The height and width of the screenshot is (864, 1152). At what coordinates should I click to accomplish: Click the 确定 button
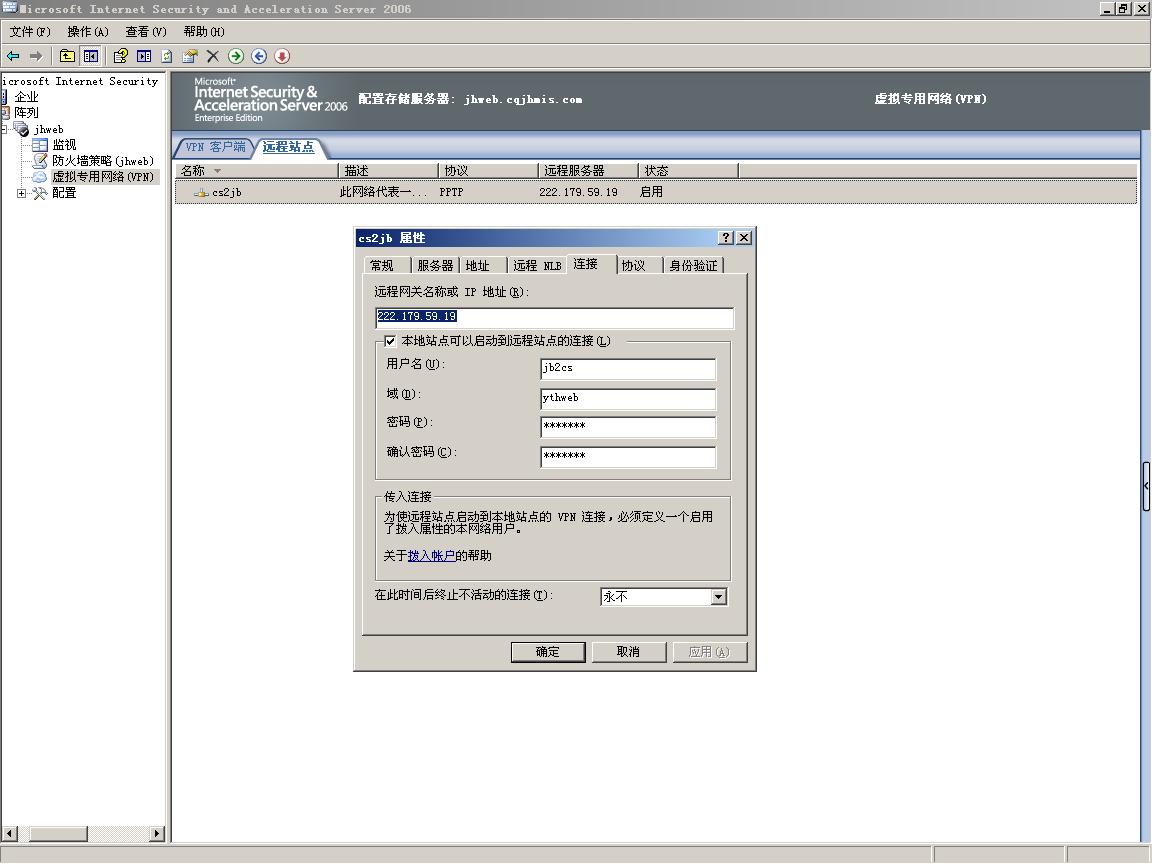coord(548,652)
